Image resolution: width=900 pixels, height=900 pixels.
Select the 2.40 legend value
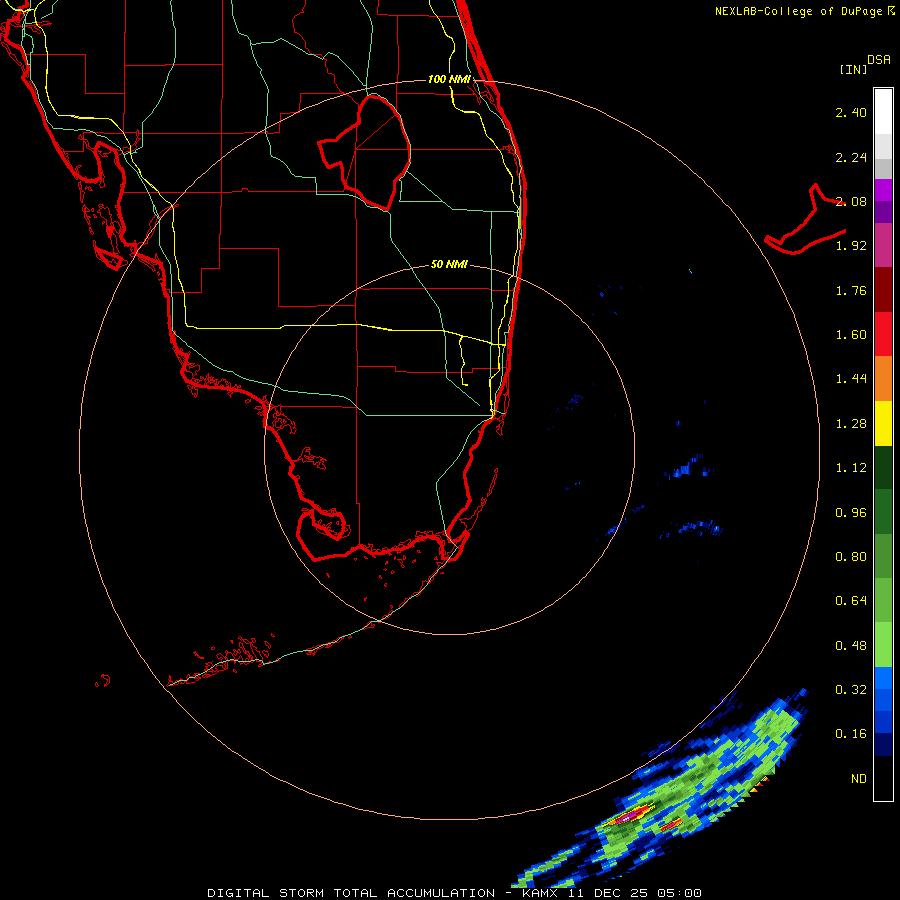[x=851, y=112]
